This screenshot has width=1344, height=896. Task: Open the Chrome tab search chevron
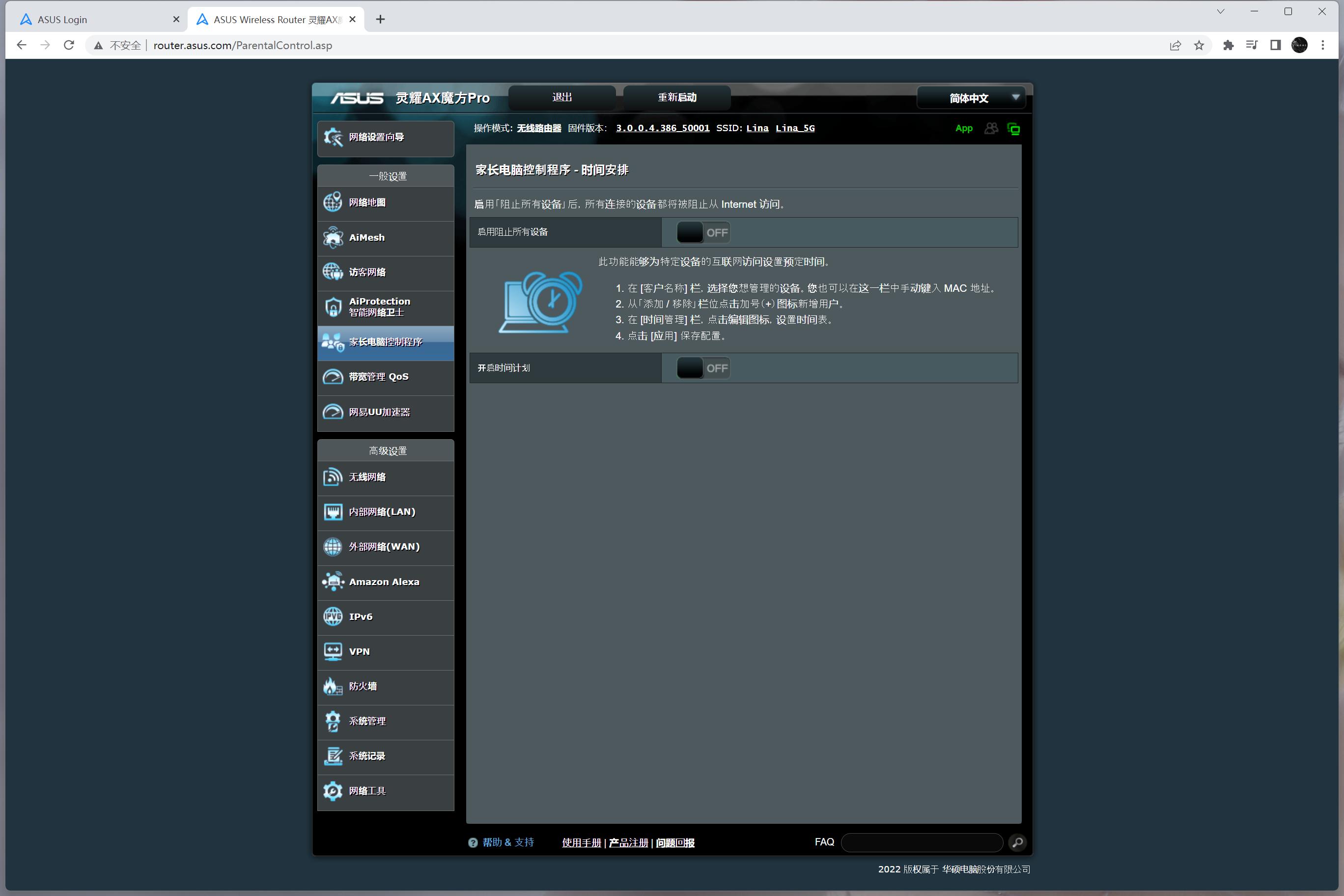tap(1221, 11)
